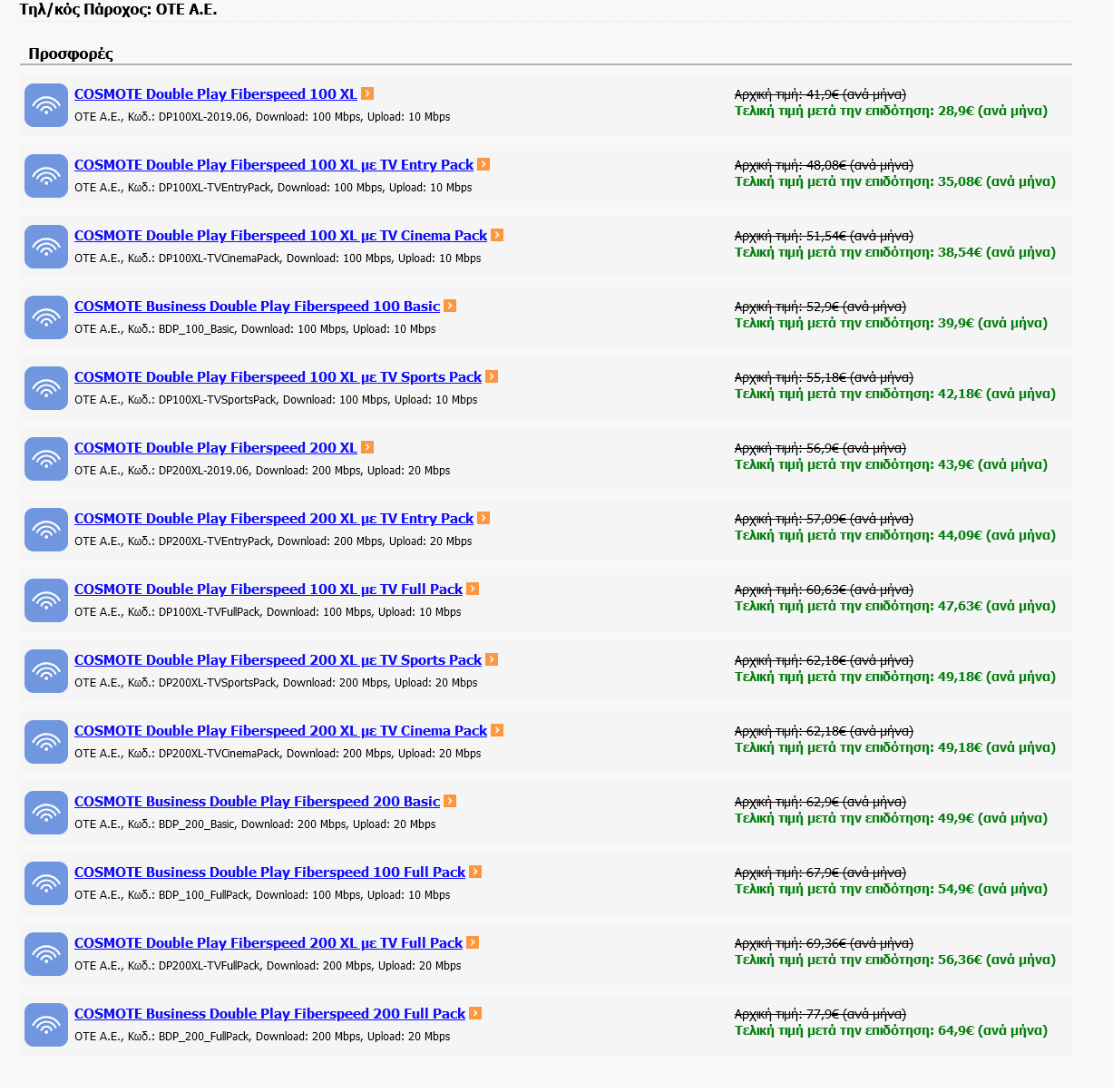Click the wifi icon beside Fiberspeed 100 XL (DP100XL-2019.06)
The image size is (1113, 1092).
[46, 105]
